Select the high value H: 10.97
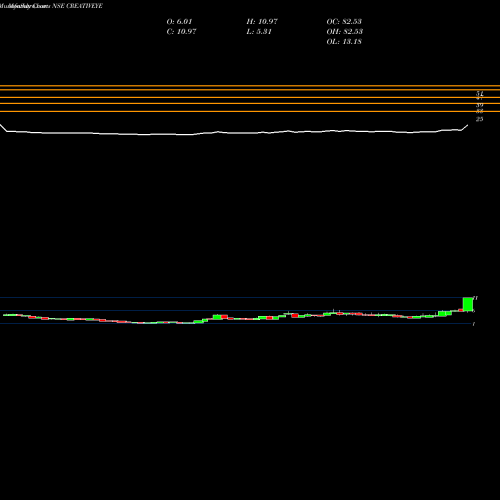The width and height of the screenshot is (500, 500). pos(262,21)
